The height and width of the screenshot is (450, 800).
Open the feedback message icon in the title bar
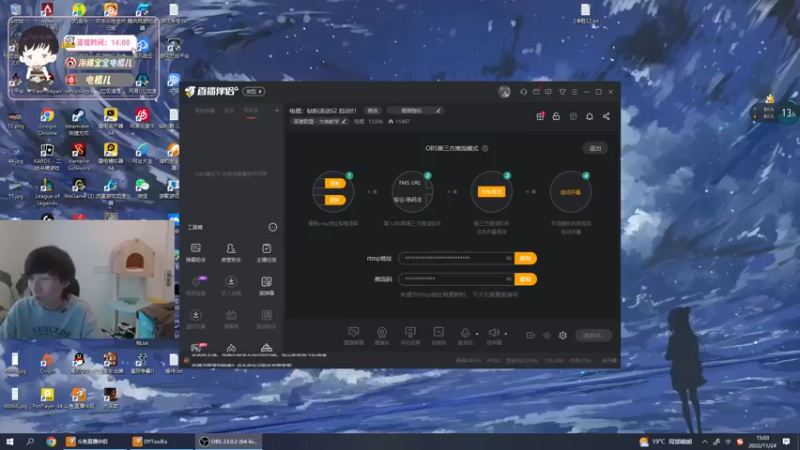(548, 92)
